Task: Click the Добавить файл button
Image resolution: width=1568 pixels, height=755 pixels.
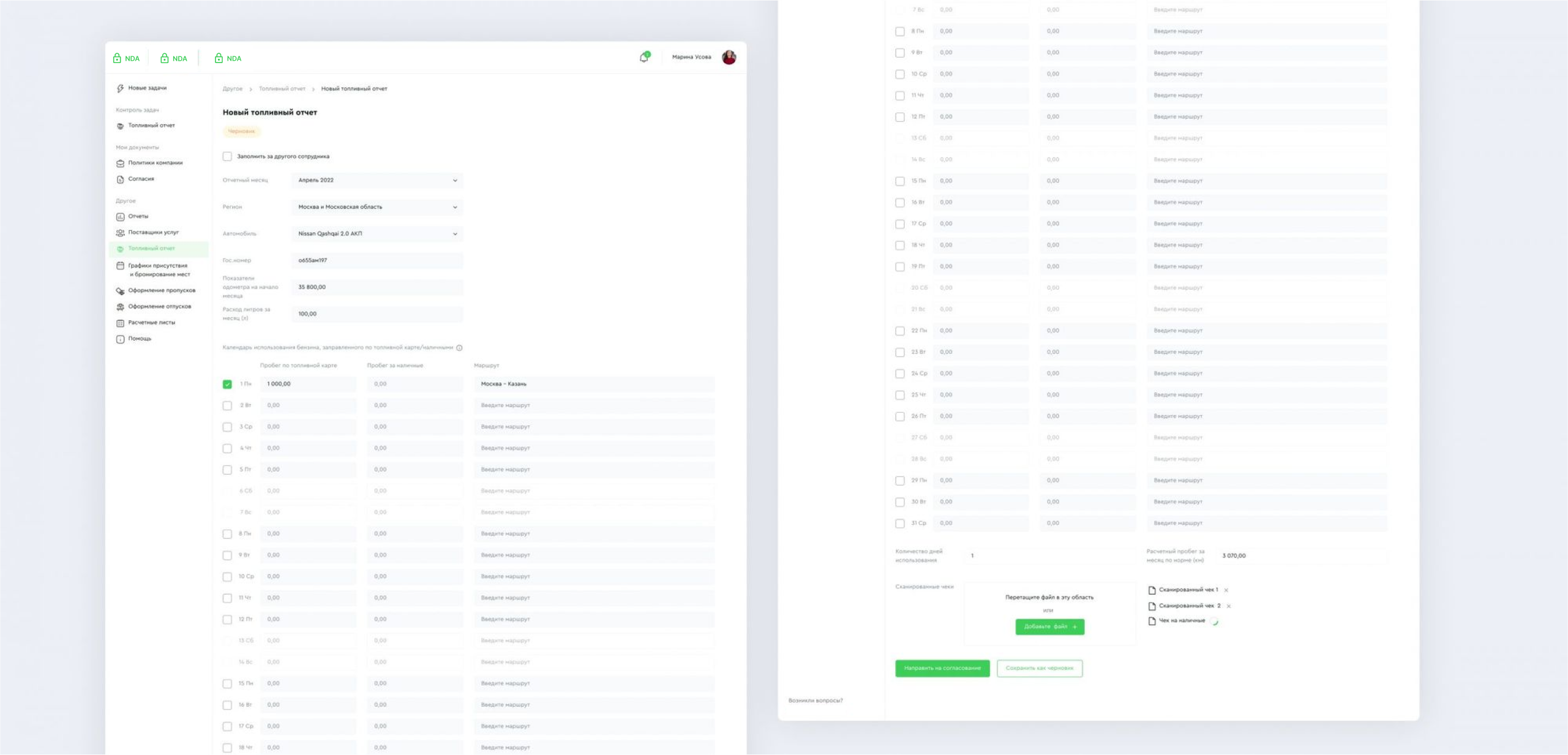Action: [1048, 627]
